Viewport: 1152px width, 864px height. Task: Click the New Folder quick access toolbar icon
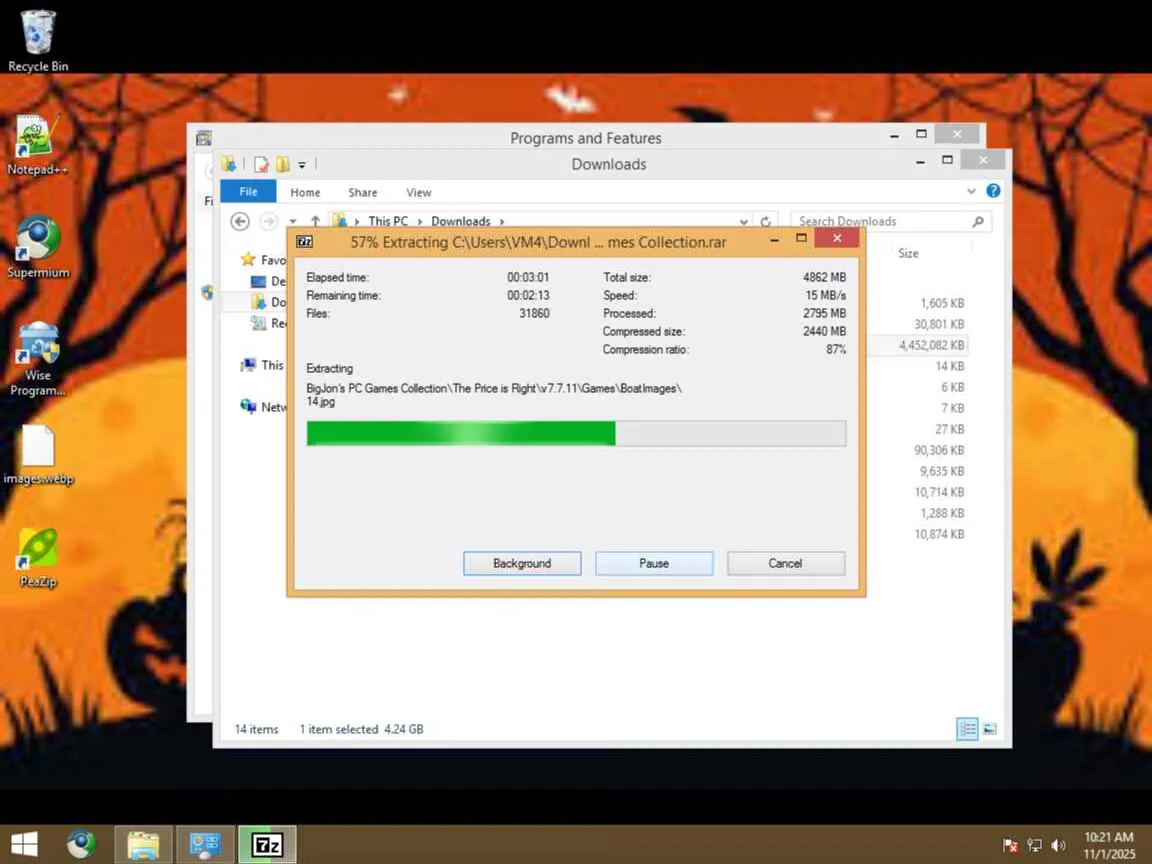tap(283, 165)
